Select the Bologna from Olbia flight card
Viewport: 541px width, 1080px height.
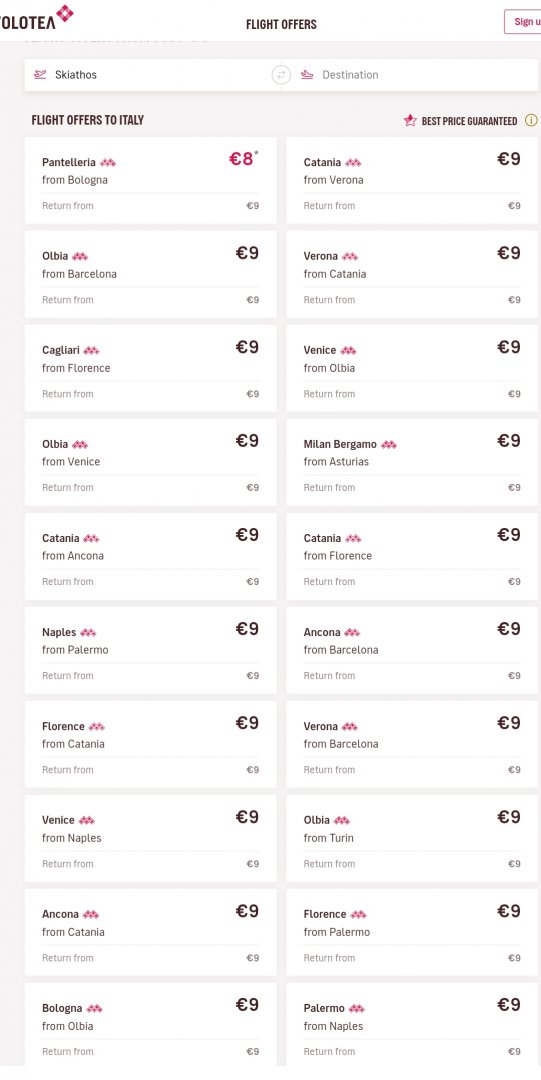(x=150, y=1025)
